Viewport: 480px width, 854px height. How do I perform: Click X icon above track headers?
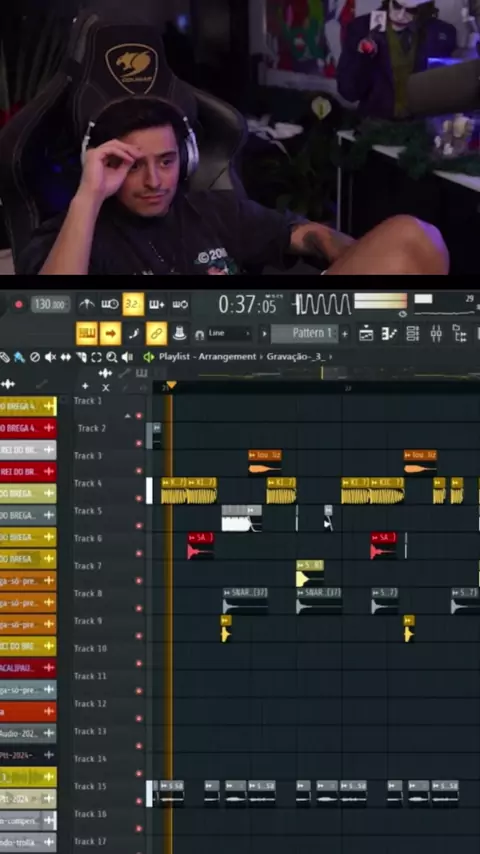coord(105,387)
